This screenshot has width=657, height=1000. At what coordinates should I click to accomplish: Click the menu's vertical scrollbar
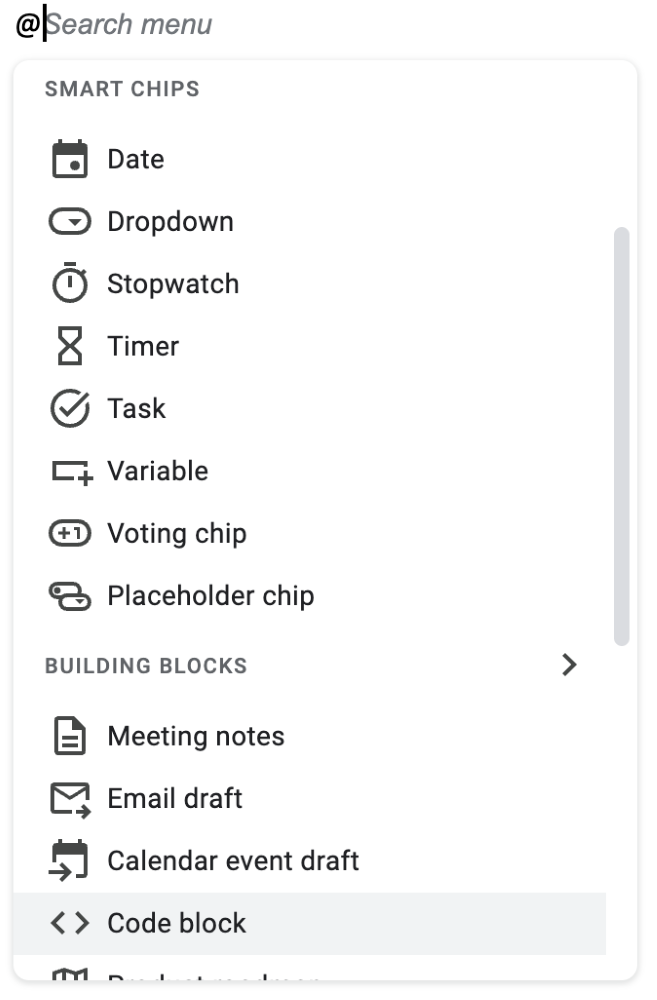(x=621, y=435)
